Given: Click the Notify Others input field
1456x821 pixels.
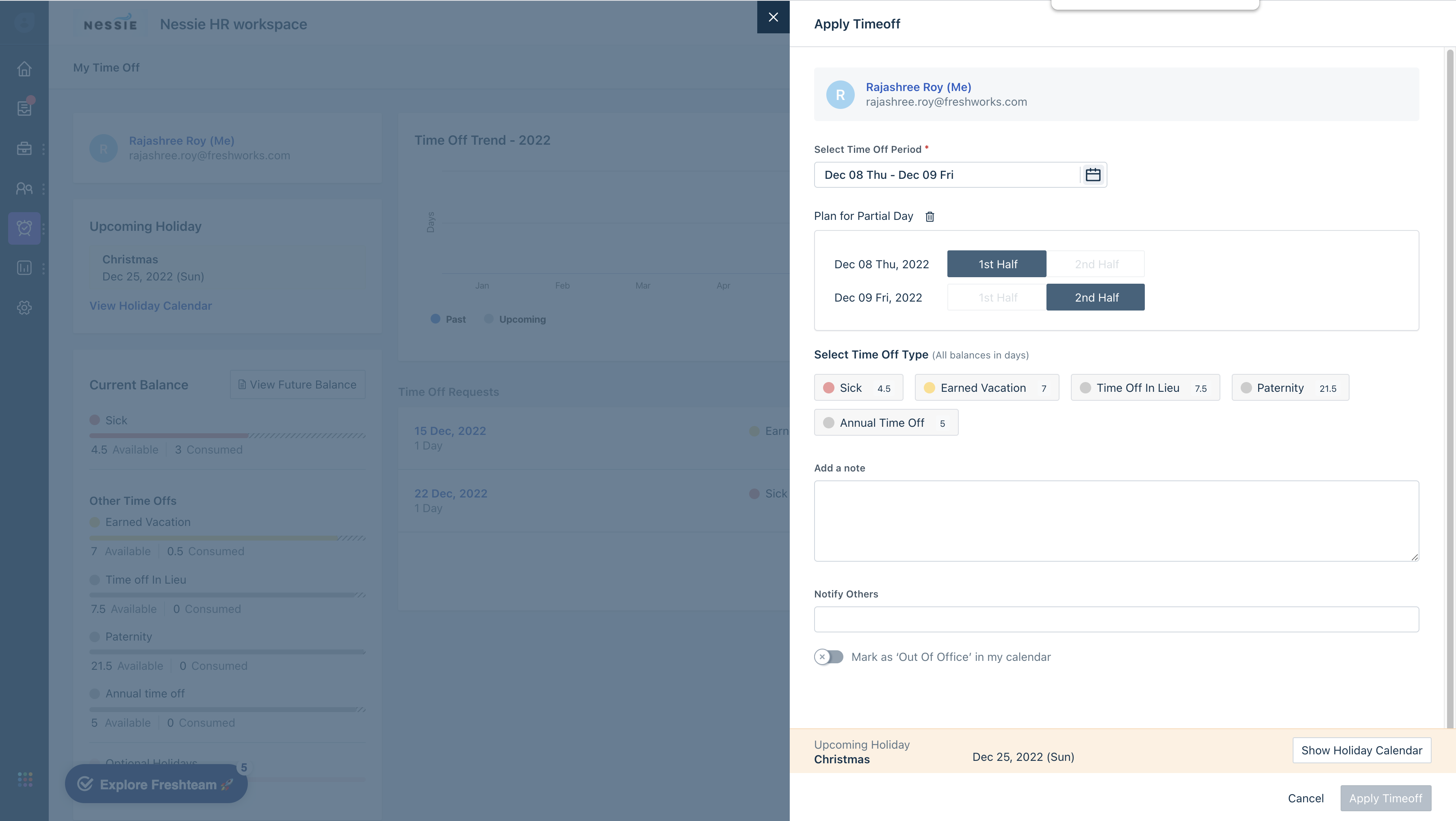Looking at the screenshot, I should [x=1116, y=619].
